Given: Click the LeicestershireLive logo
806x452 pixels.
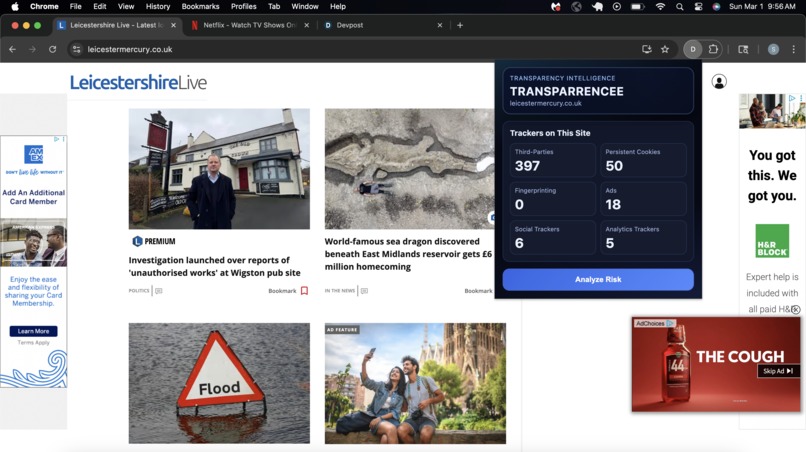Looking at the screenshot, I should click(138, 82).
